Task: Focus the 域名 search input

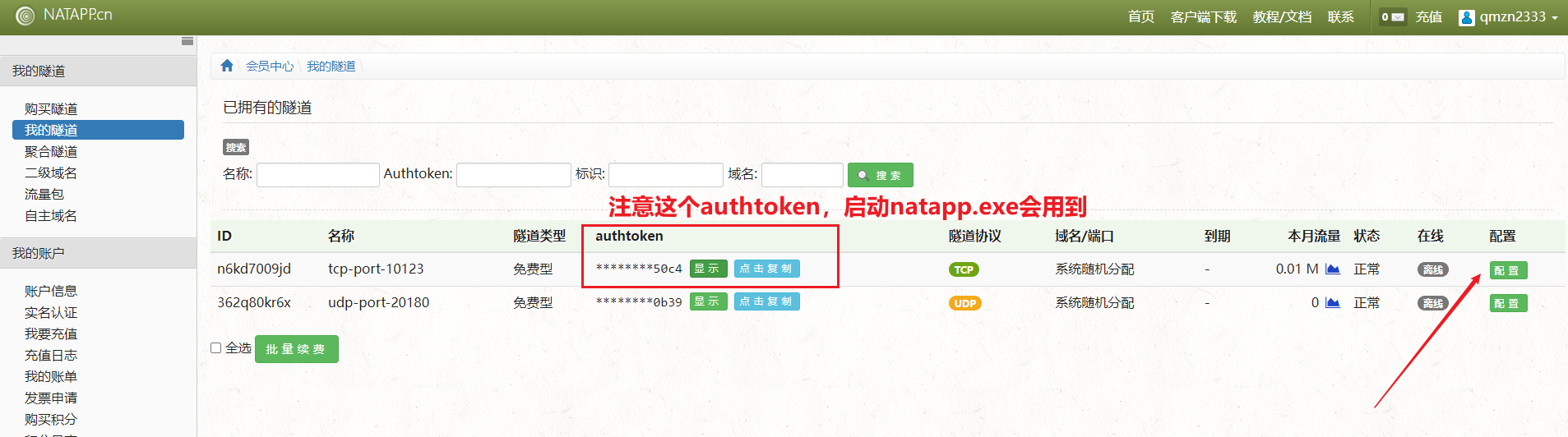Action: coord(803,175)
